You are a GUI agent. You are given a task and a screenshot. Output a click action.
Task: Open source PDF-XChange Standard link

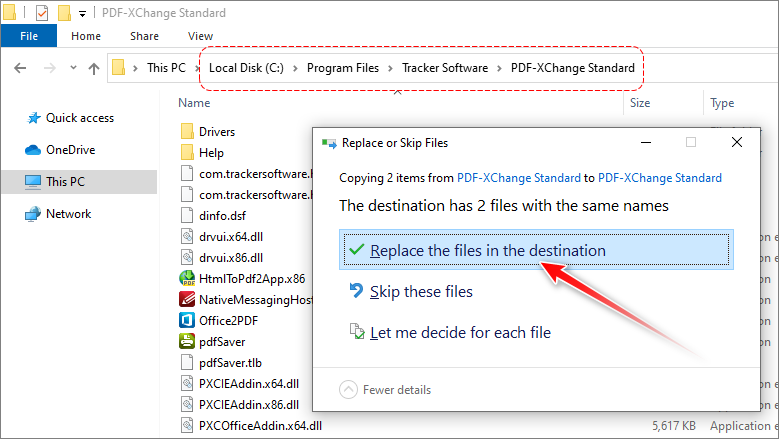[x=519, y=178]
